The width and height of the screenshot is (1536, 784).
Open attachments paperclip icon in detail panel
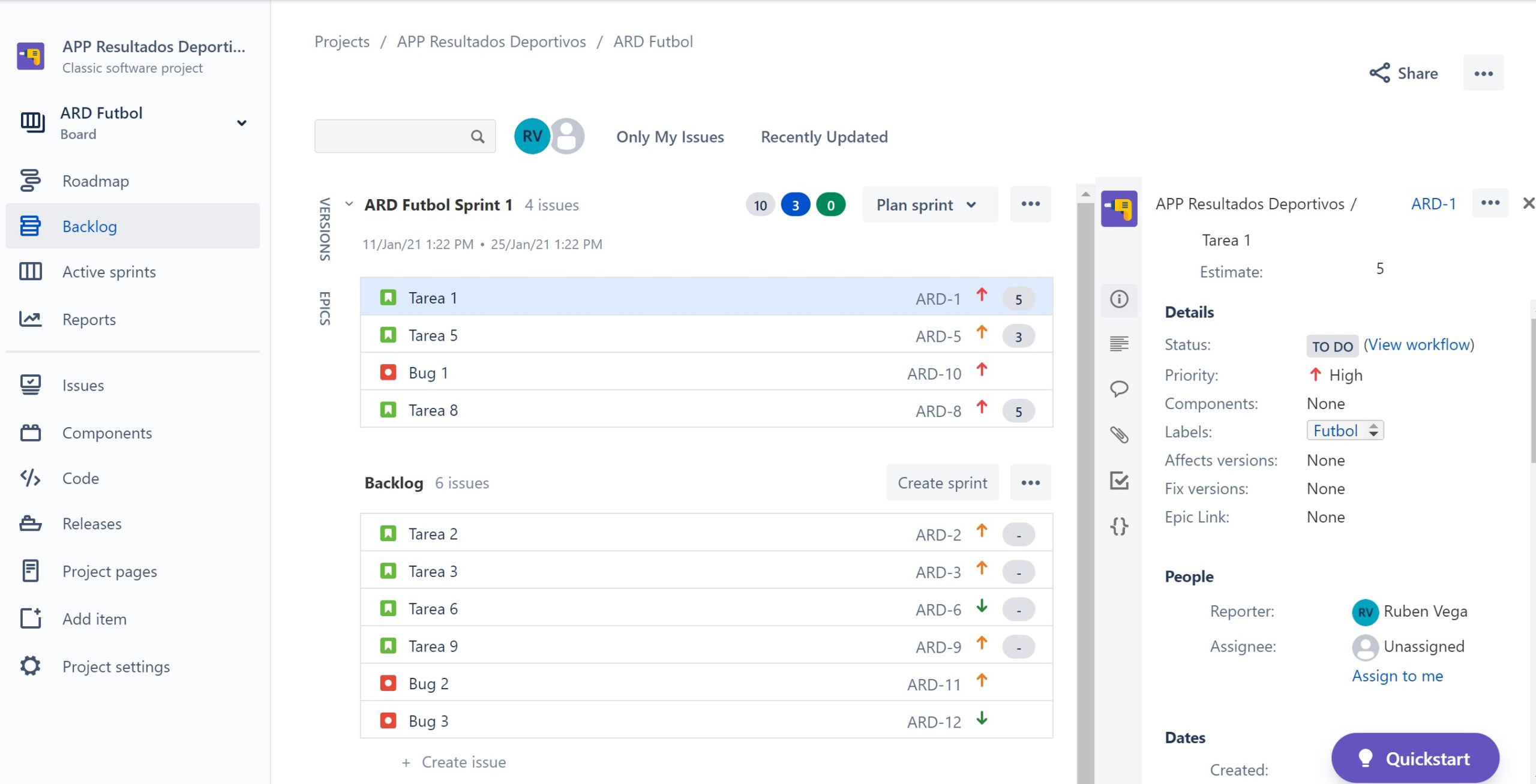1119,434
